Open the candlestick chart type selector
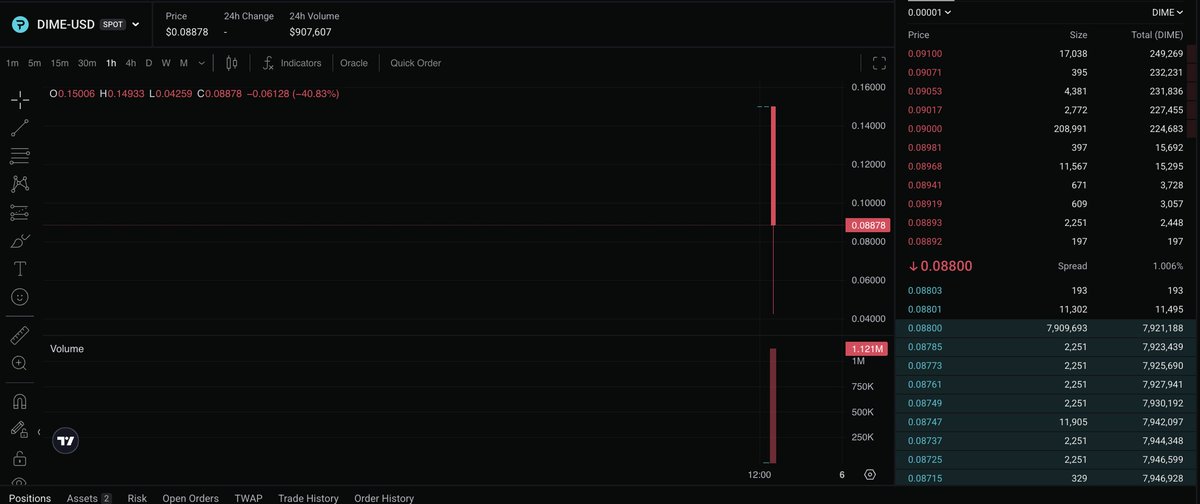 pyautogui.click(x=232, y=63)
